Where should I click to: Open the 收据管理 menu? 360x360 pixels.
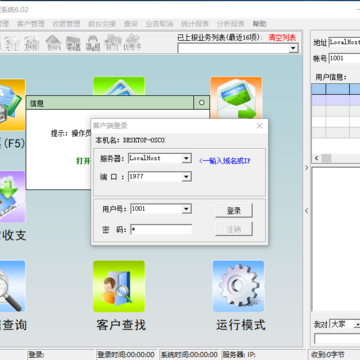click(x=66, y=24)
